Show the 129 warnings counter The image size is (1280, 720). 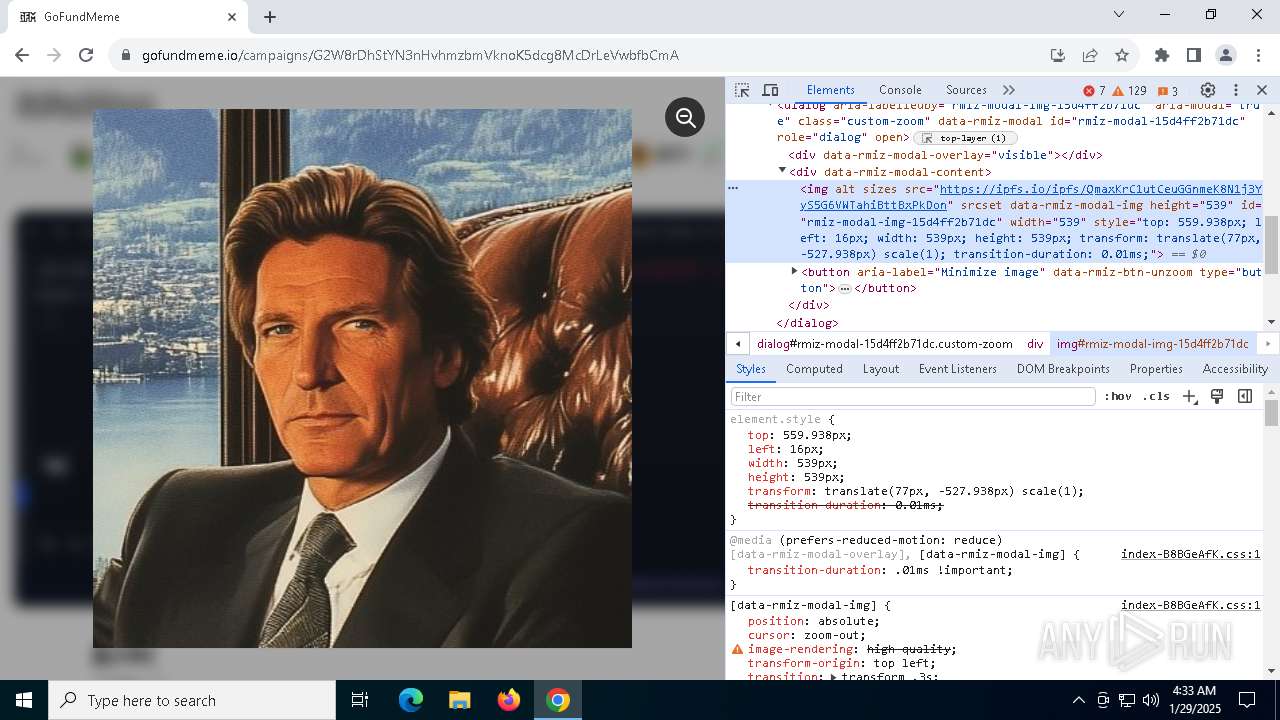tap(1129, 90)
